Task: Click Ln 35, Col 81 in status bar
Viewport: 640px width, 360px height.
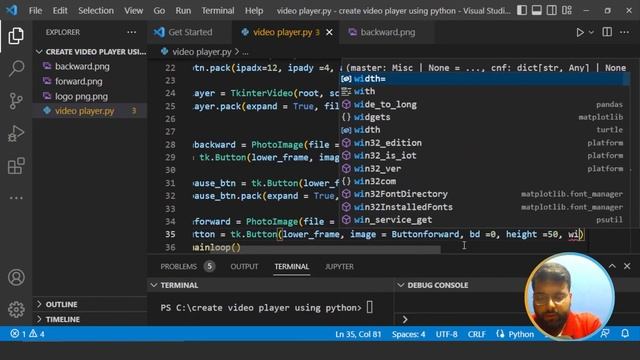Action: 358,334
